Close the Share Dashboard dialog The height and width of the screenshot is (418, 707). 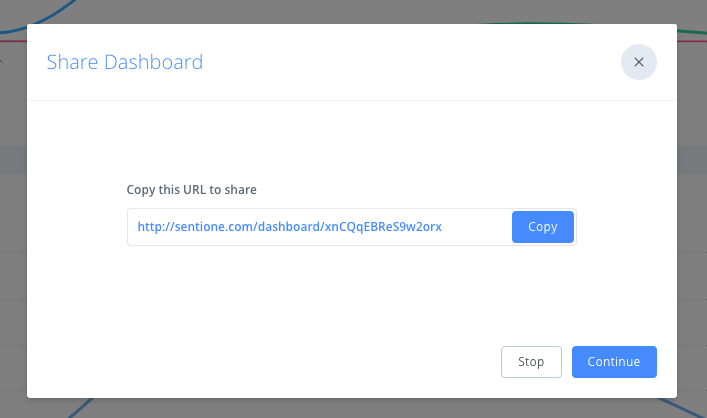click(638, 62)
